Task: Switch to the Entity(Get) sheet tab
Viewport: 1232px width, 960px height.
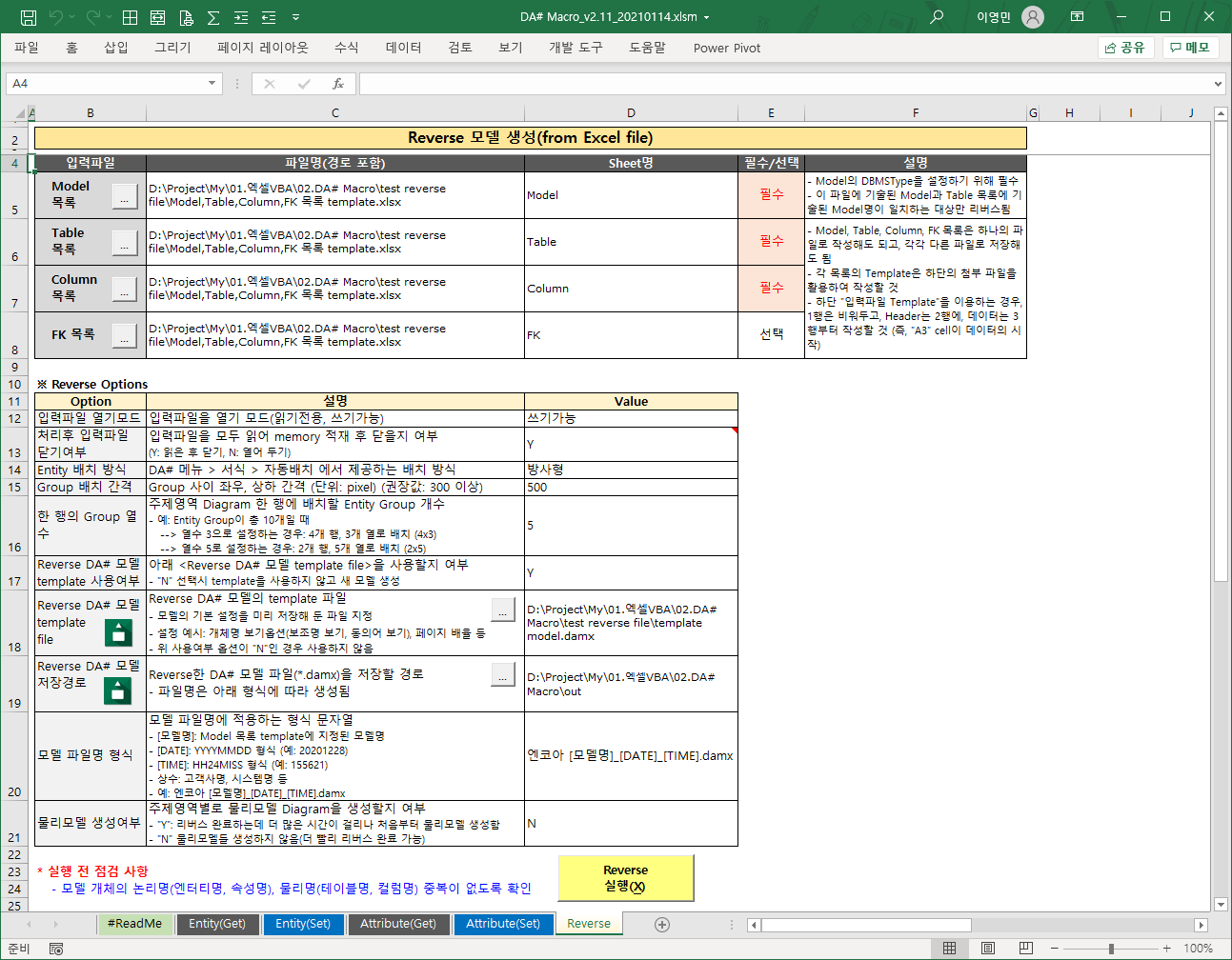Action: [x=217, y=924]
